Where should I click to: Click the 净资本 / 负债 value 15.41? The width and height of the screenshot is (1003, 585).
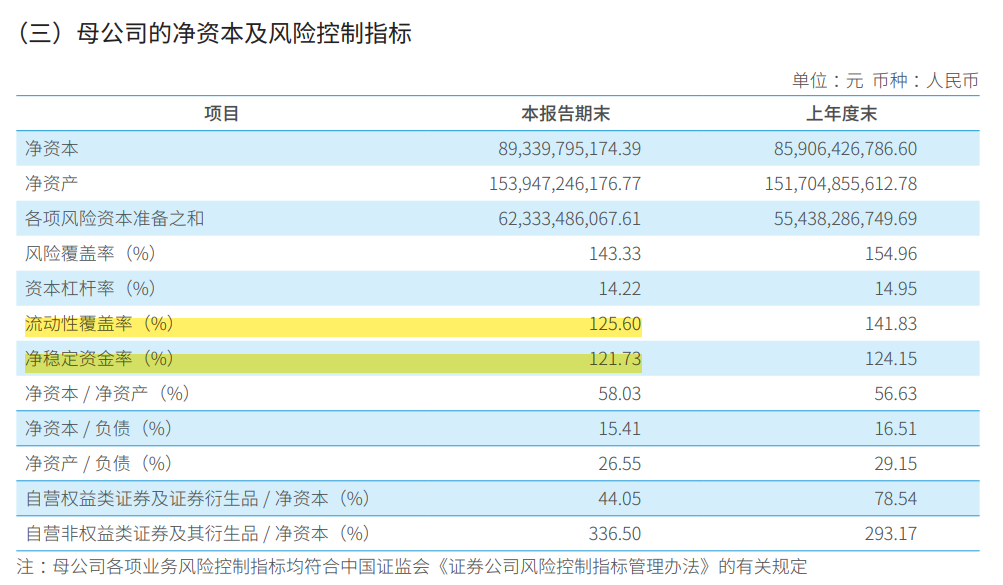click(x=619, y=428)
